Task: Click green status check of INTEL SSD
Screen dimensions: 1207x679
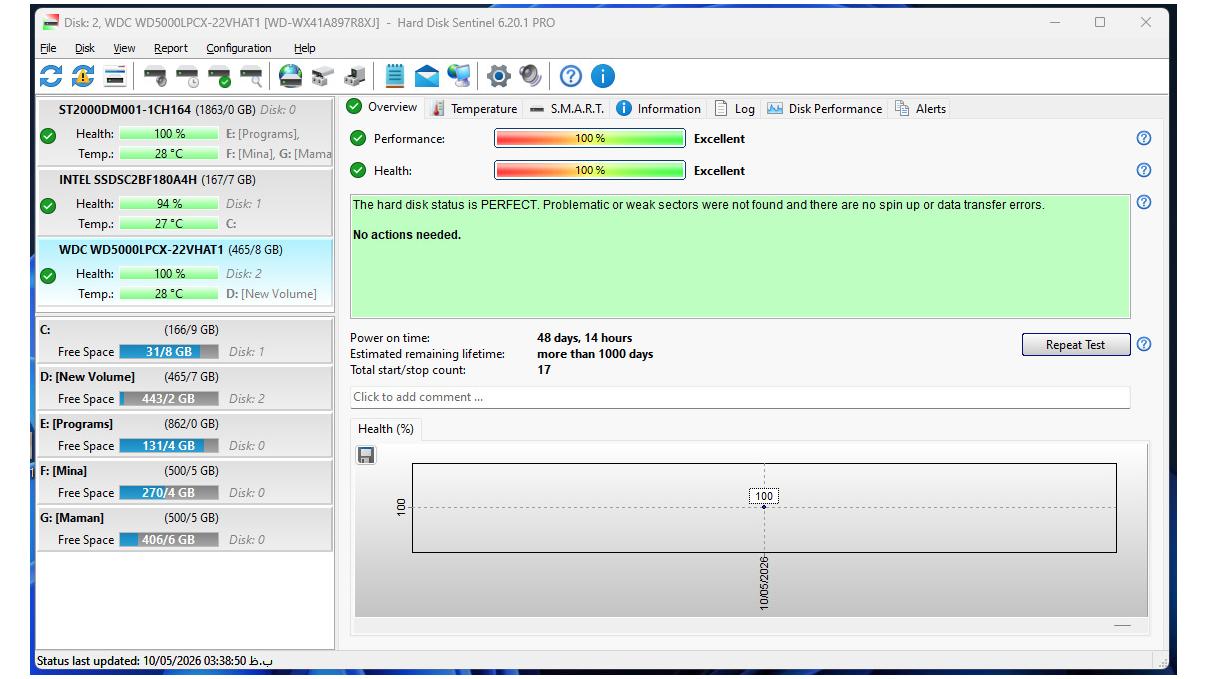Action: click(x=47, y=206)
